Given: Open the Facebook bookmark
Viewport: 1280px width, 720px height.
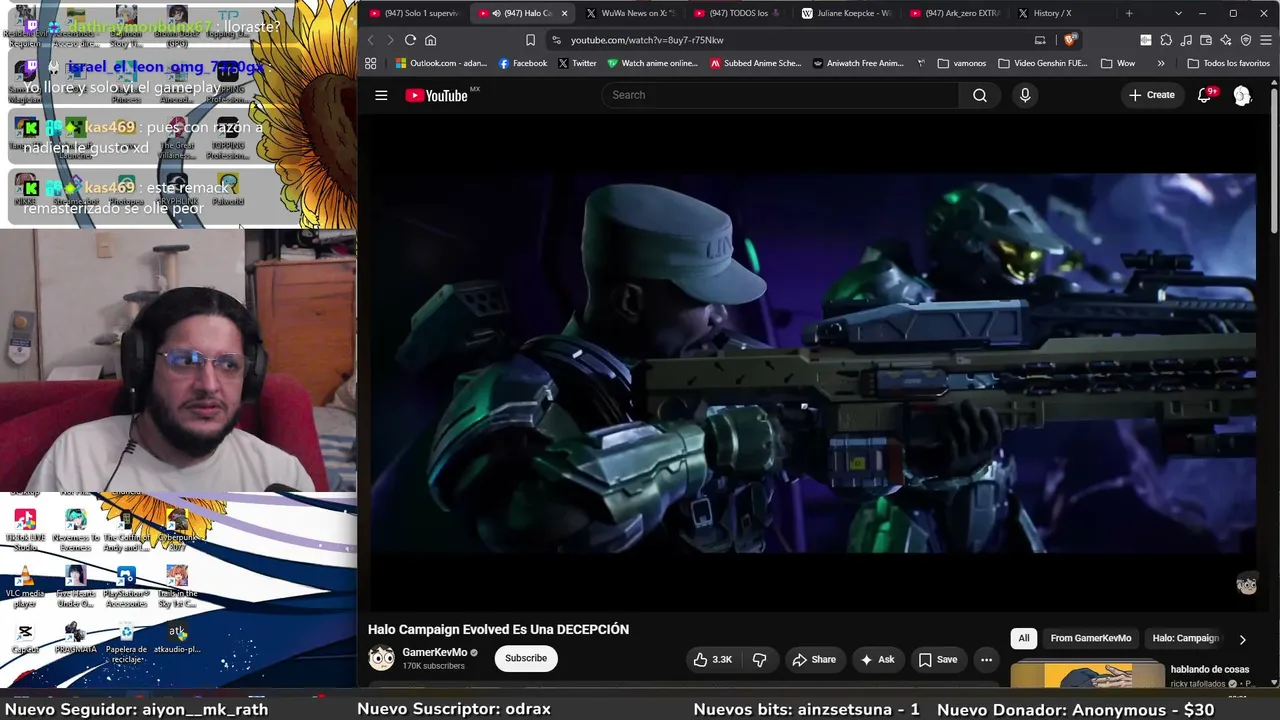Looking at the screenshot, I should (523, 63).
